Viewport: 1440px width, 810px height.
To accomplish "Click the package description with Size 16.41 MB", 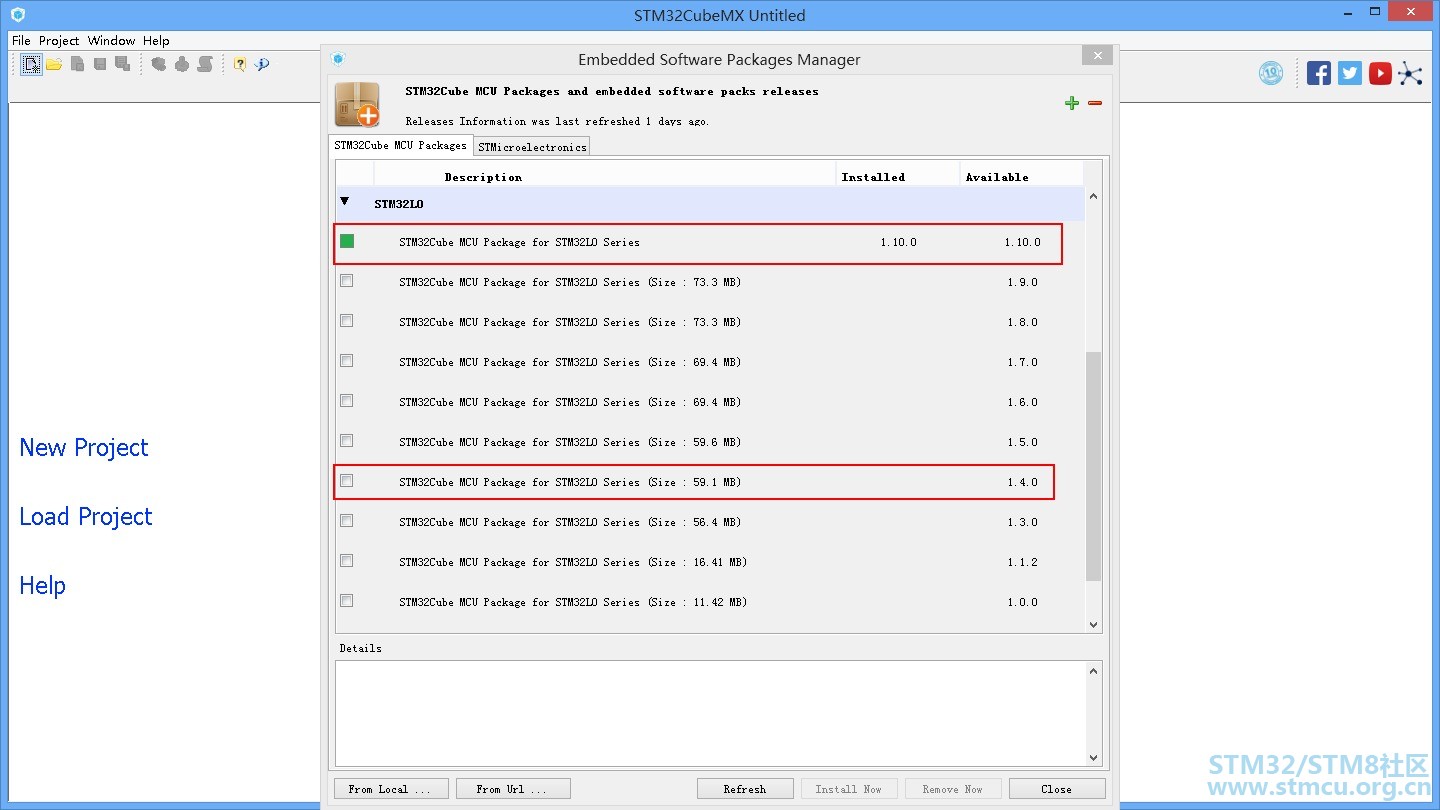I will coord(573,562).
